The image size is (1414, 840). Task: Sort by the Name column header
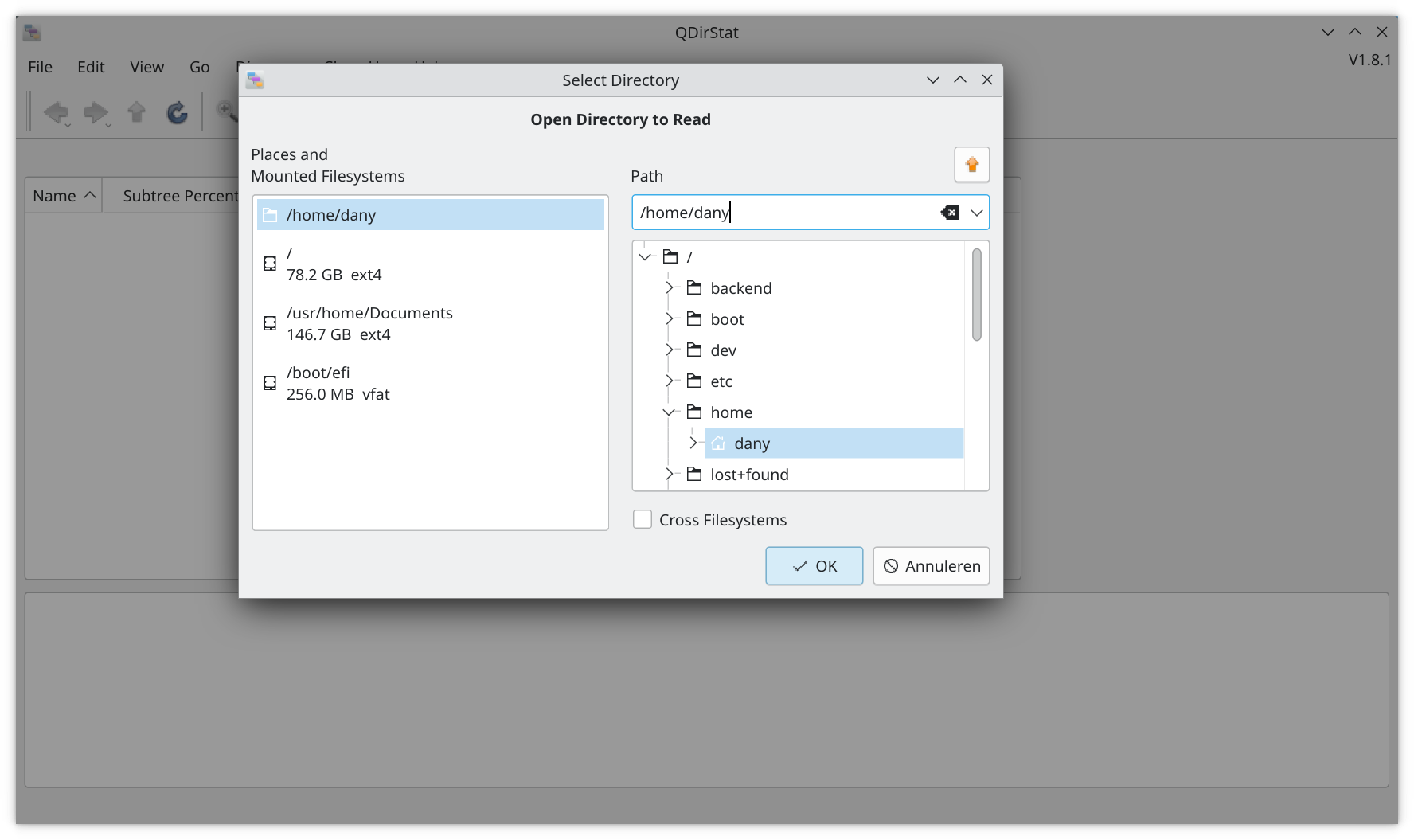pos(63,196)
